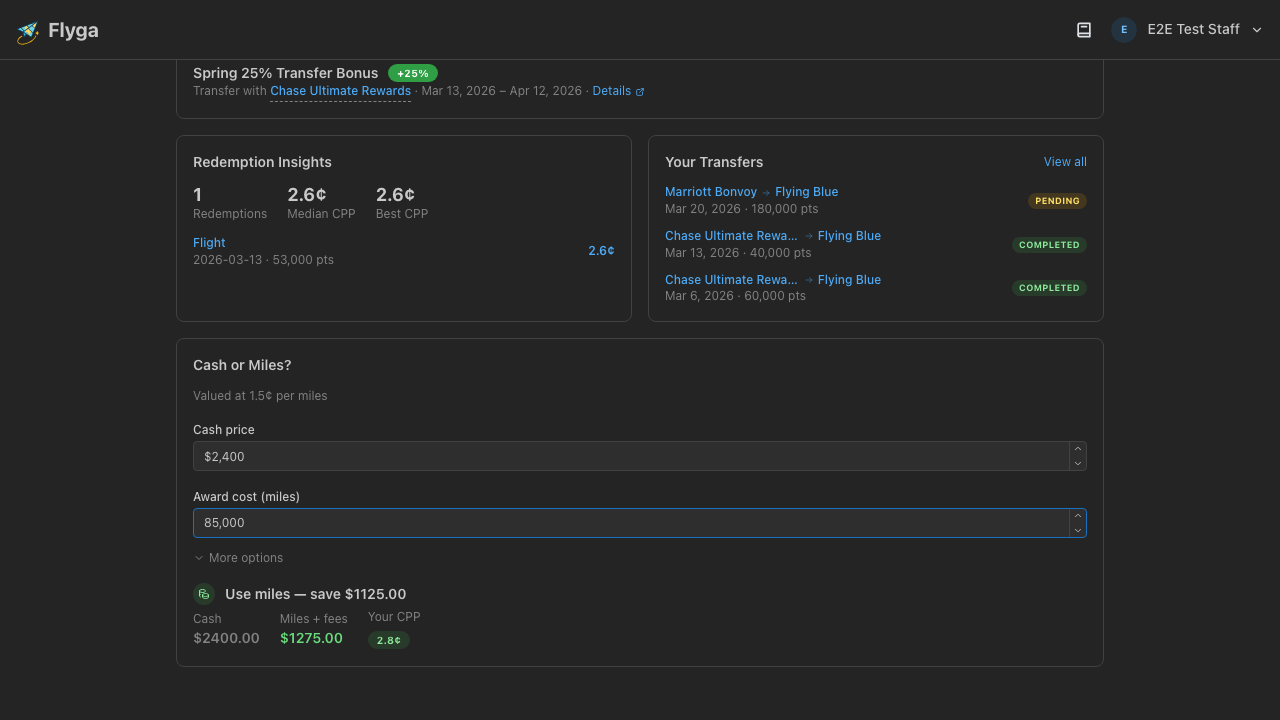Click Flying Blue in the Mar 13 transfer
This screenshot has width=1280, height=720.
pos(849,236)
